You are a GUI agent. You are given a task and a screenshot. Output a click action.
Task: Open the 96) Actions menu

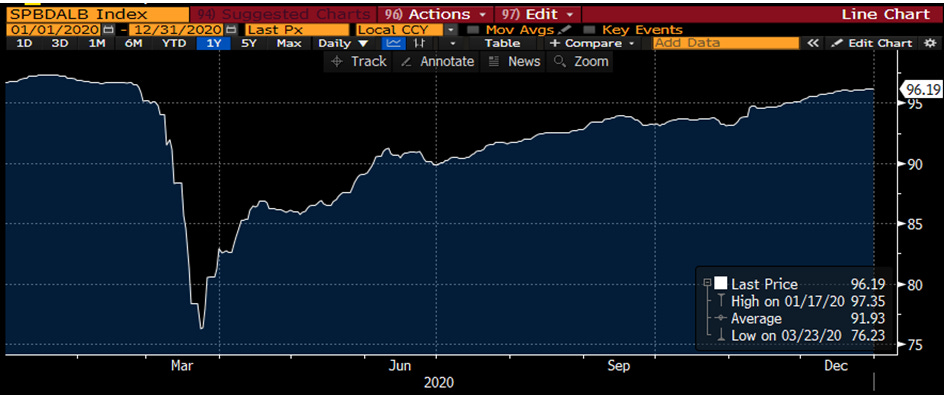click(435, 14)
